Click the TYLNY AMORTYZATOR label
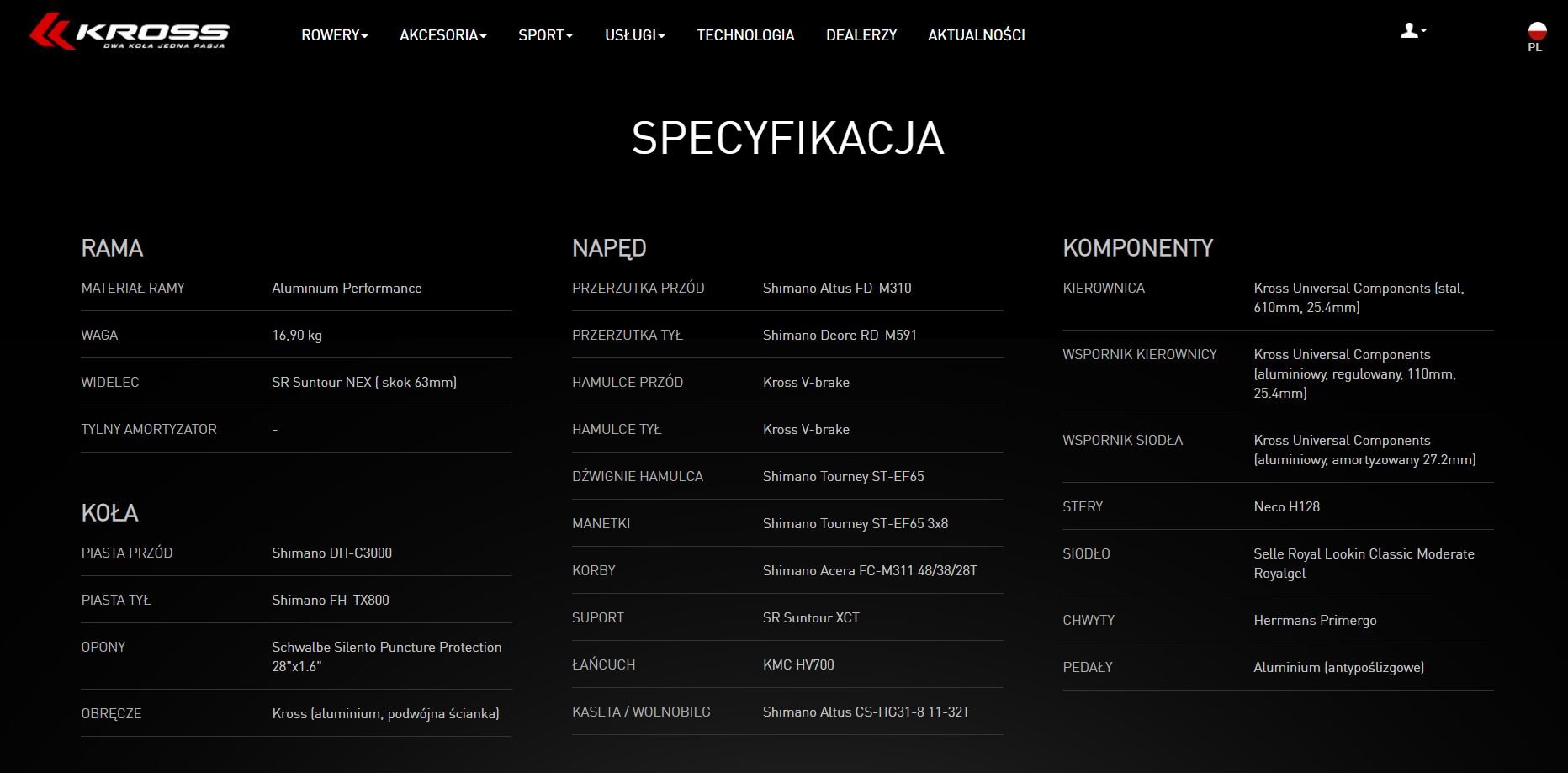This screenshot has width=1568, height=773. click(x=149, y=429)
